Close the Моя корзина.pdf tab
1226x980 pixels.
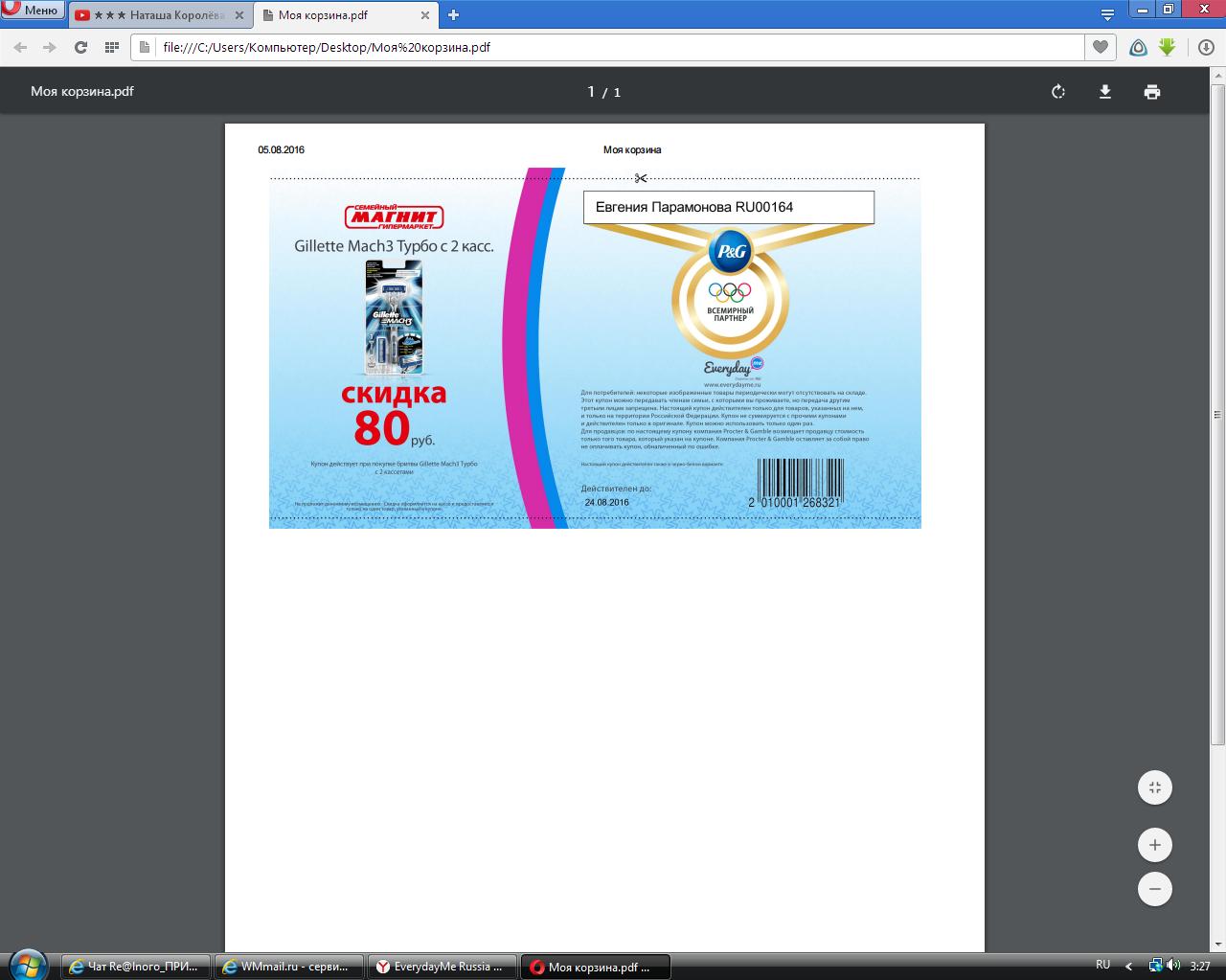(x=426, y=15)
